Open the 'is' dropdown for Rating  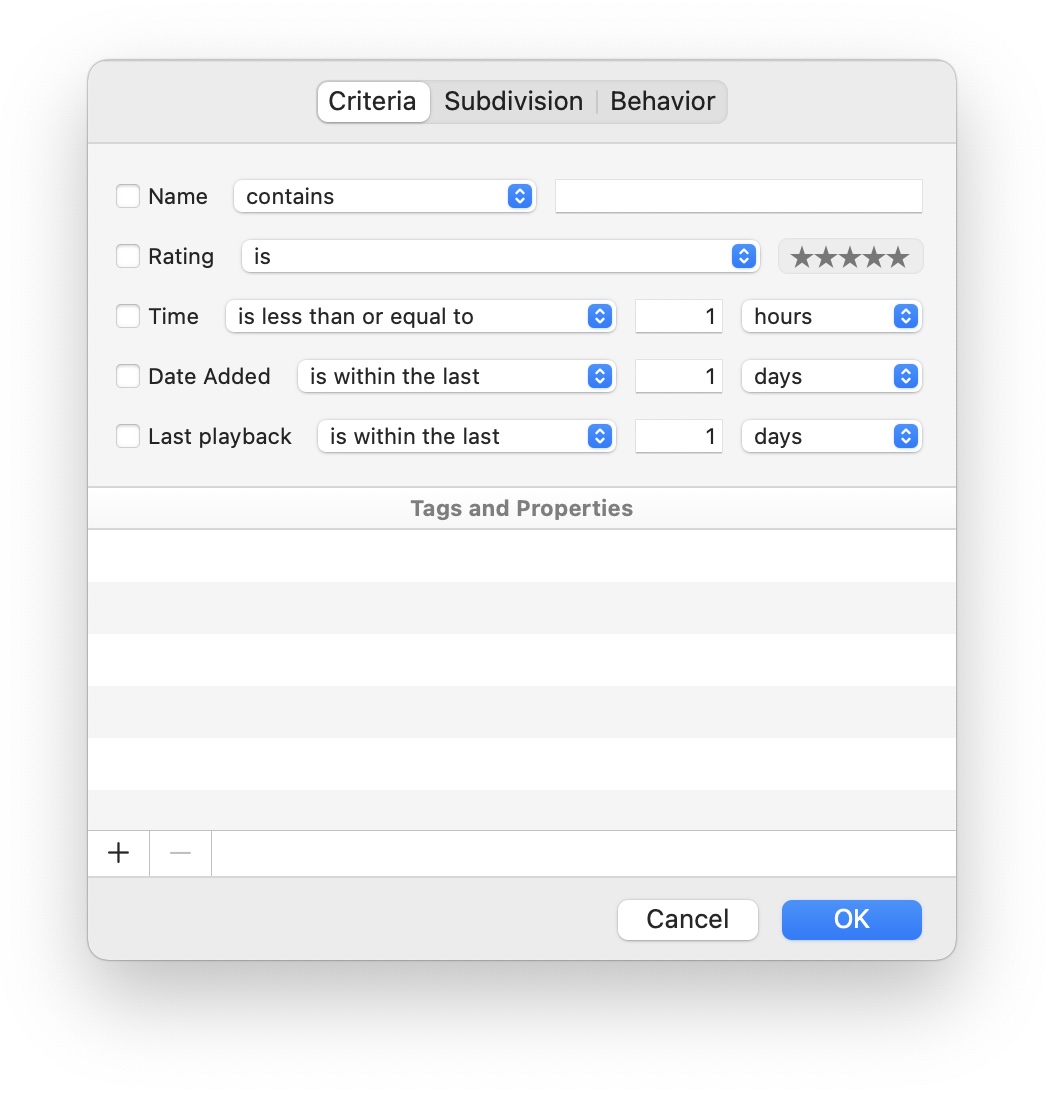click(742, 256)
